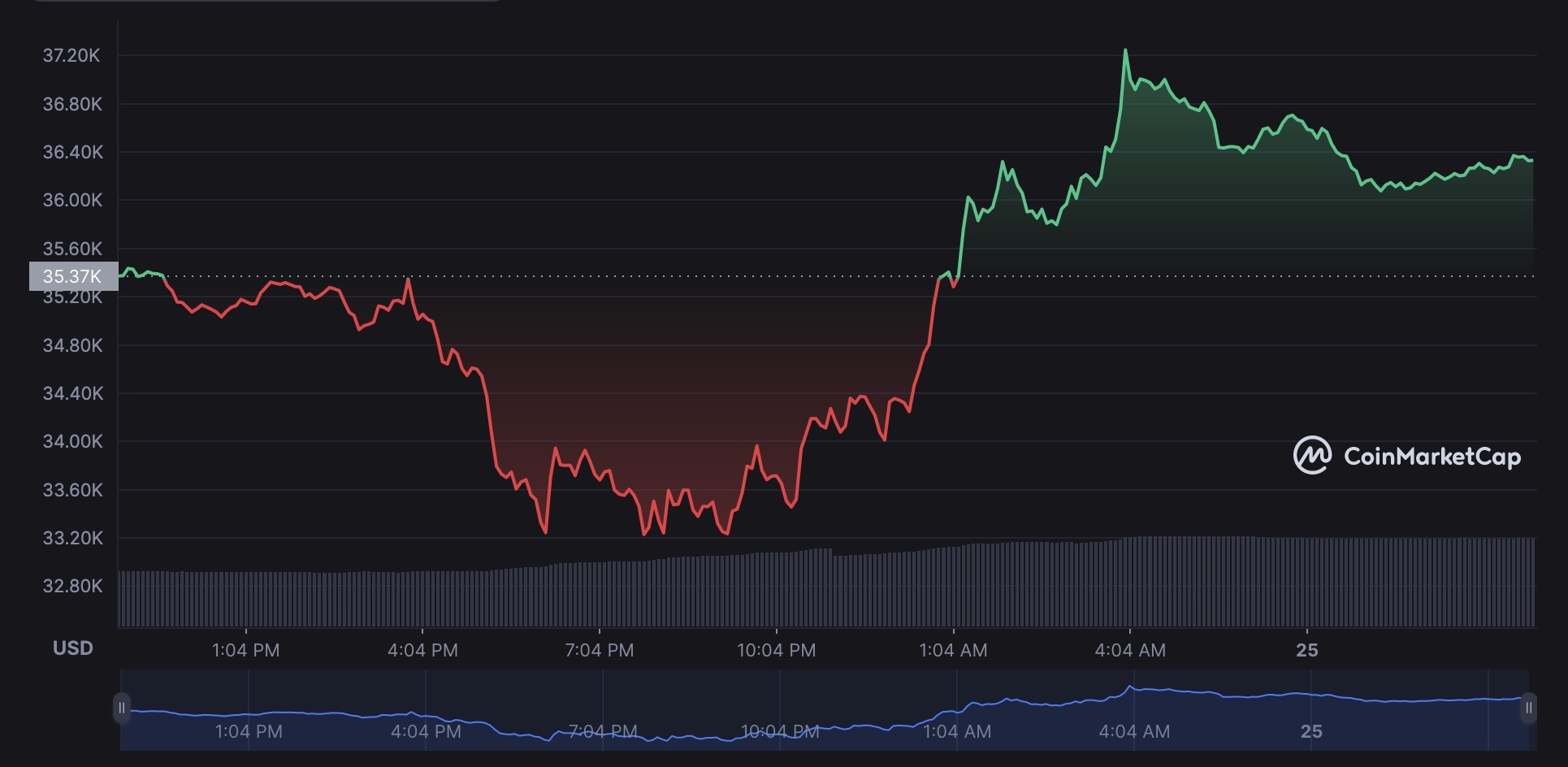Grab the right handle of the range navigator

[x=1528, y=708]
